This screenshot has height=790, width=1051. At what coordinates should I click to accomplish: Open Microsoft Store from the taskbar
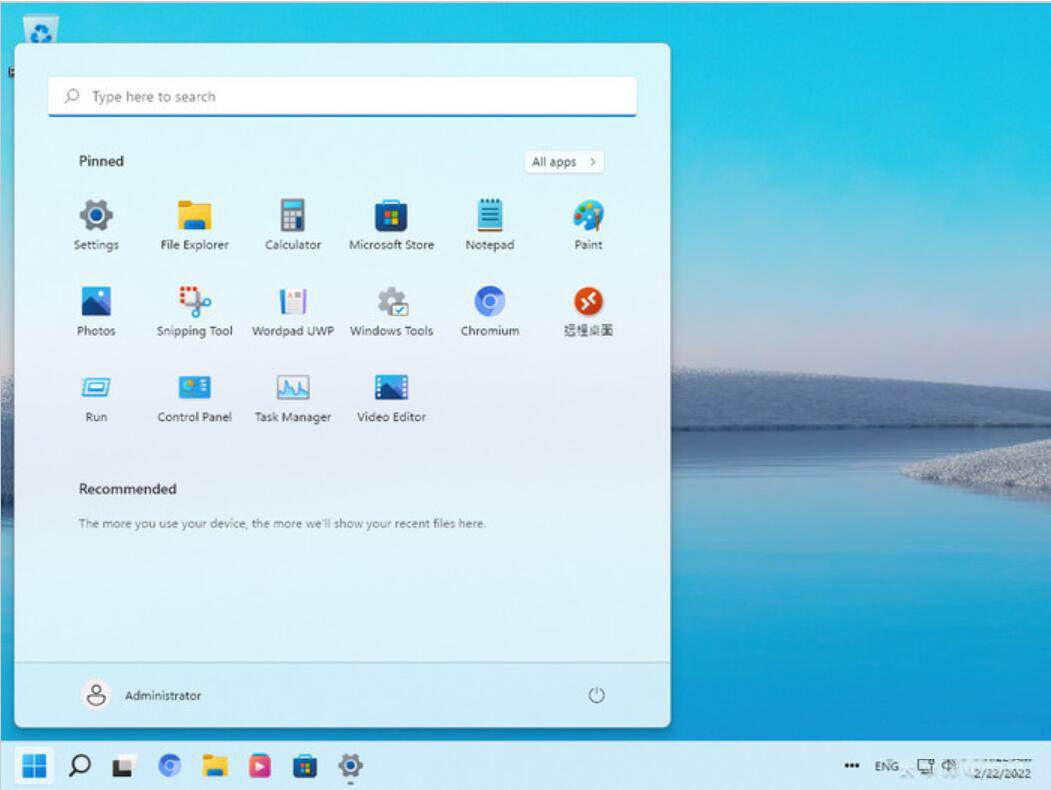(305, 765)
